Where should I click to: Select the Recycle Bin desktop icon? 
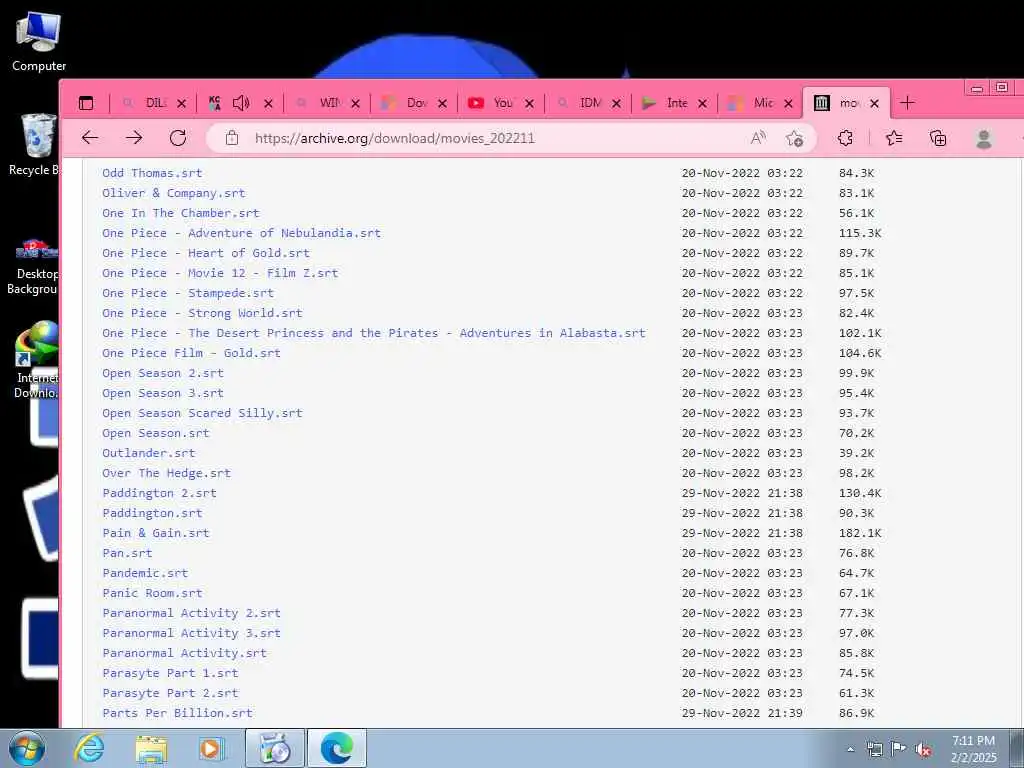(34, 145)
